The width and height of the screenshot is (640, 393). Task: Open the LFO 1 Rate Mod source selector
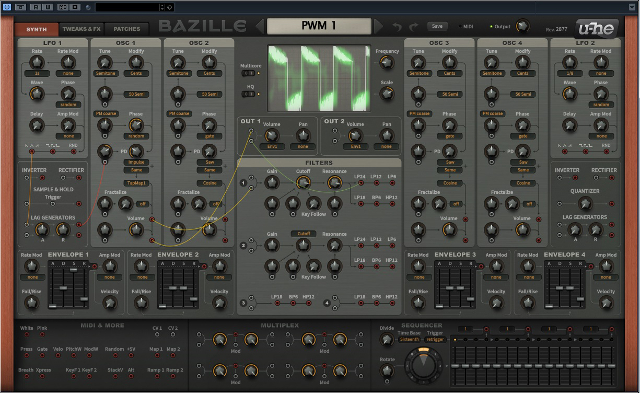coord(68,73)
